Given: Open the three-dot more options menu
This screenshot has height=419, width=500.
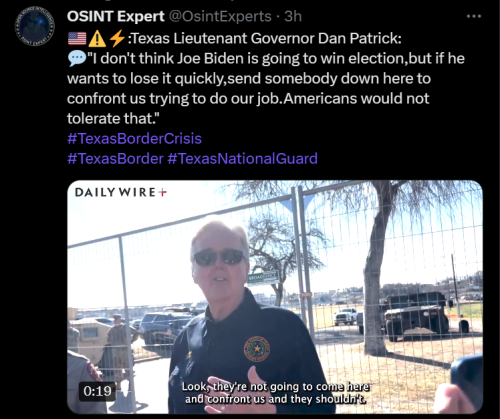Looking at the screenshot, I should tap(474, 16).
